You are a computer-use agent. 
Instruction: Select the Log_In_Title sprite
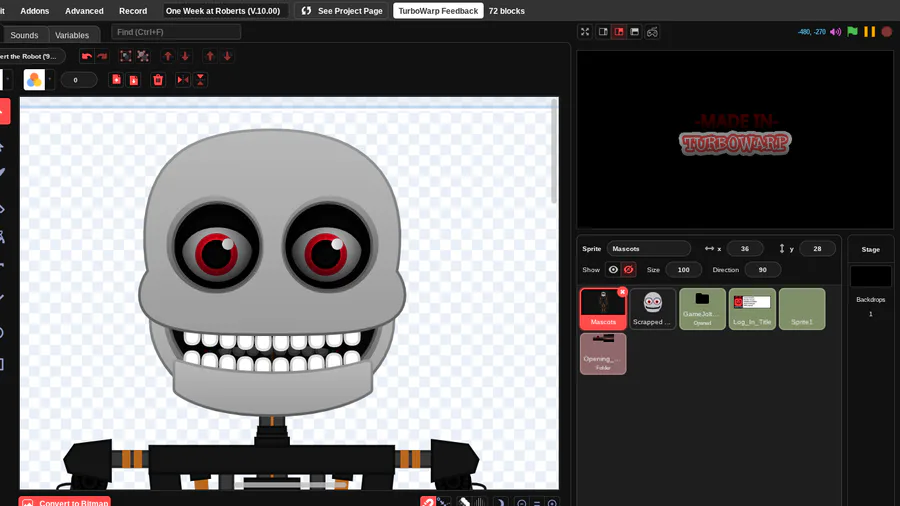pyautogui.click(x=752, y=309)
